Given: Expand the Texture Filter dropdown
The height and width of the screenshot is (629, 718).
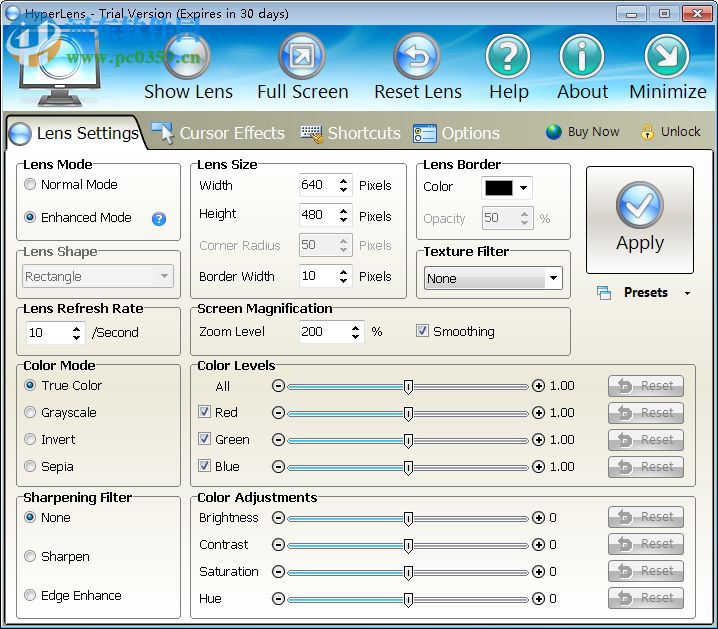Looking at the screenshot, I should click(553, 279).
